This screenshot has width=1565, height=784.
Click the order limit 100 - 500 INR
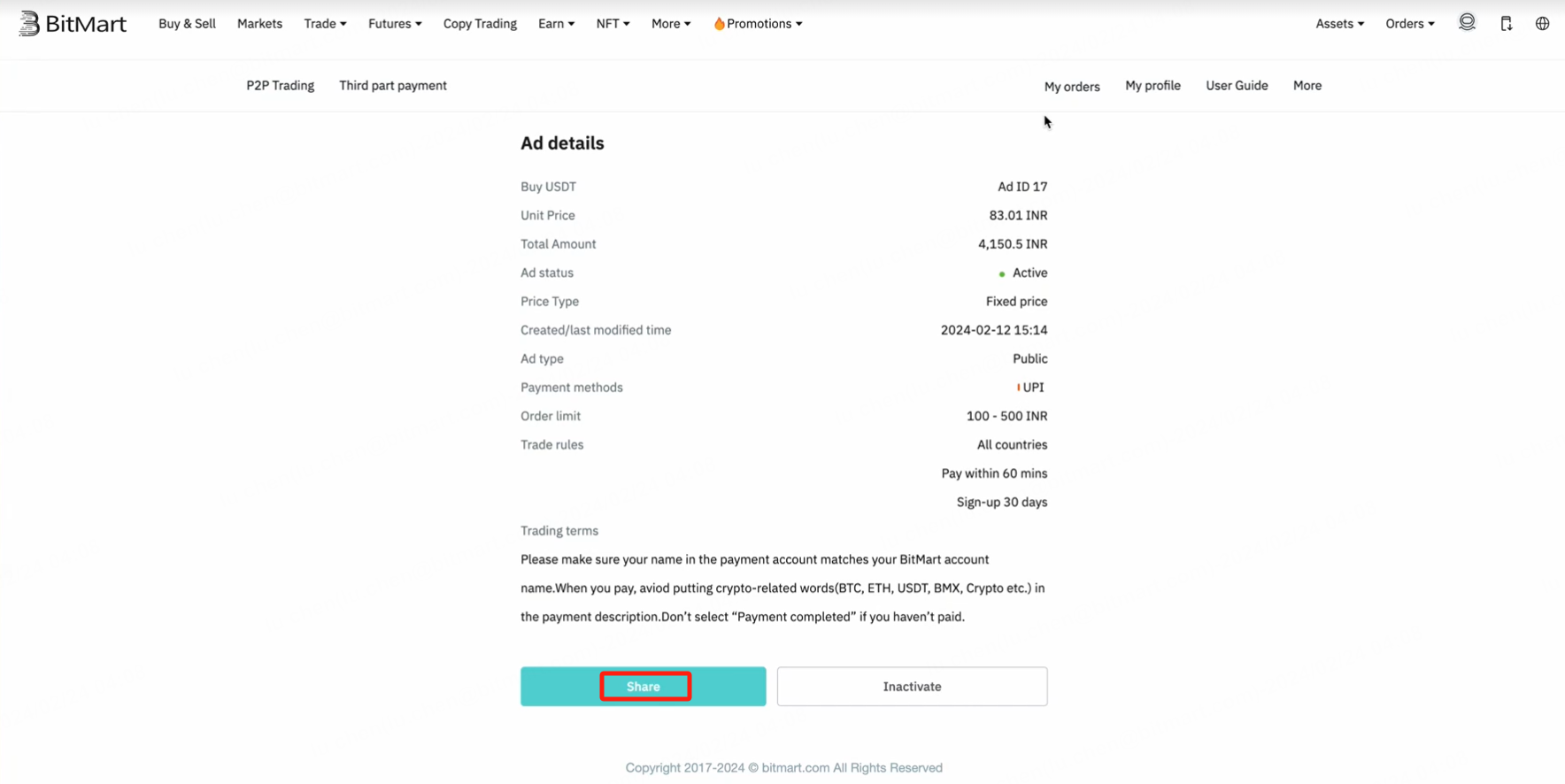tap(1006, 416)
